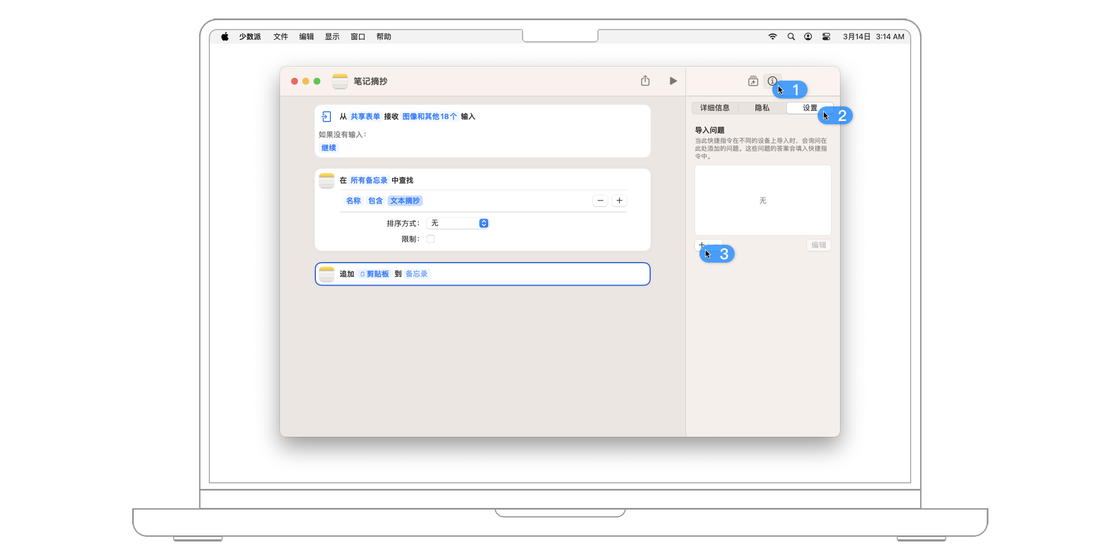1120x560 pixels.
Task: Click the Share icon in the title bar
Action: pyautogui.click(x=645, y=81)
